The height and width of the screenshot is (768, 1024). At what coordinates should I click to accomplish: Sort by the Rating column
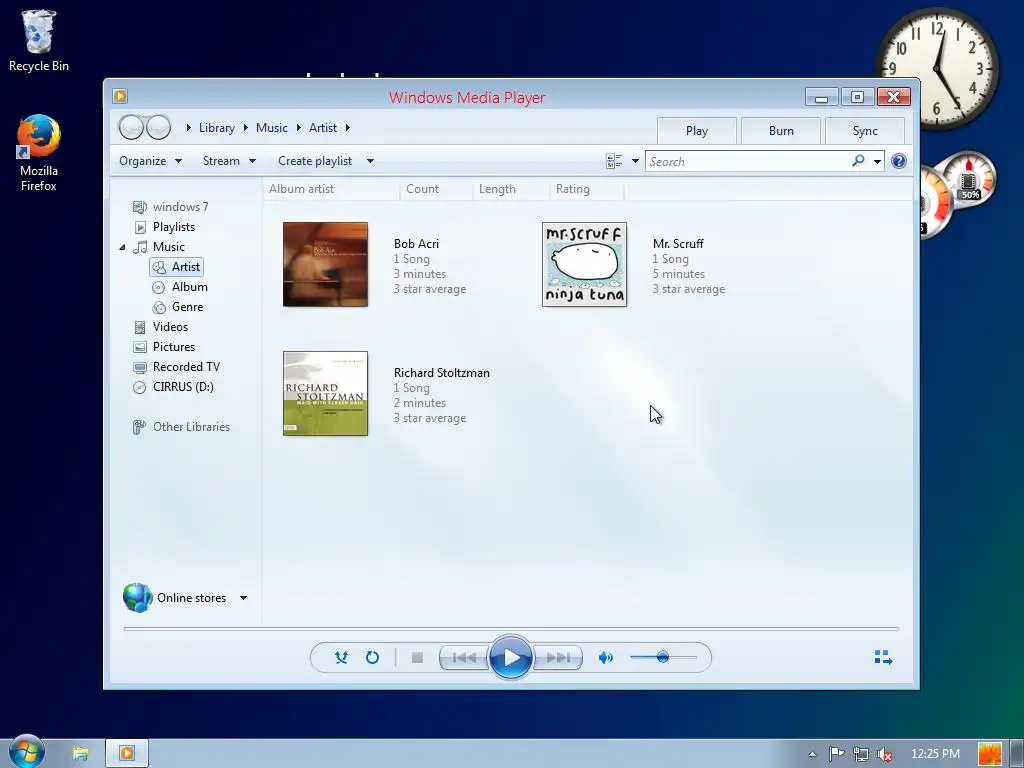[x=586, y=189]
